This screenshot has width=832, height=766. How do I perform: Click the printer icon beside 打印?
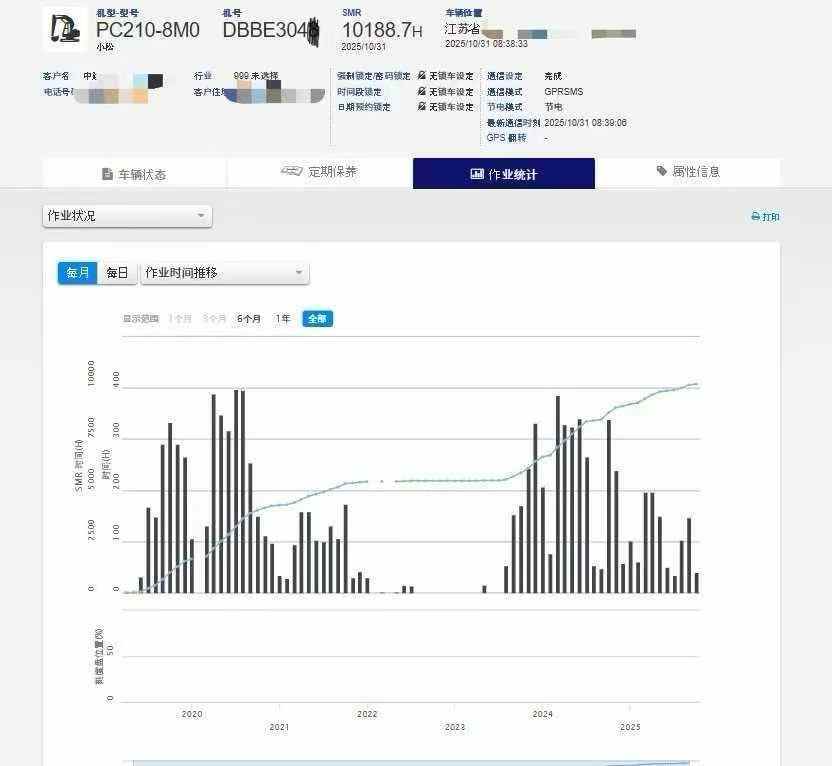click(755, 217)
